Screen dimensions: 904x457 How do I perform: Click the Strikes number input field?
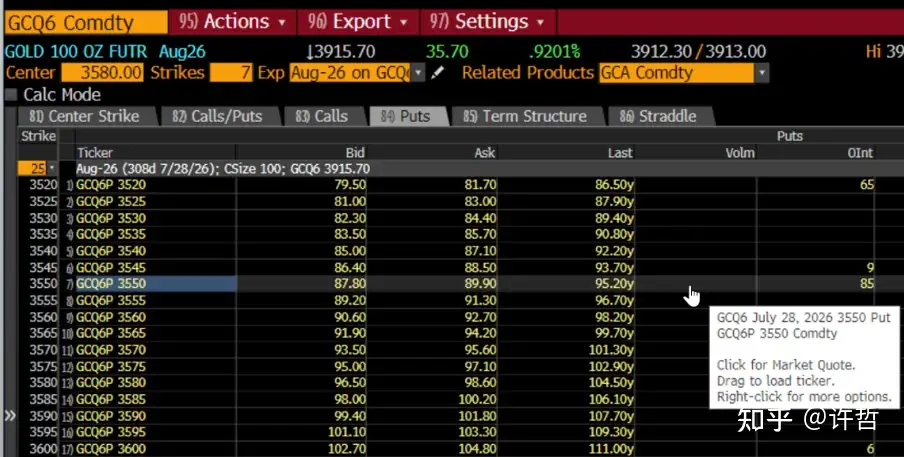tap(231, 73)
